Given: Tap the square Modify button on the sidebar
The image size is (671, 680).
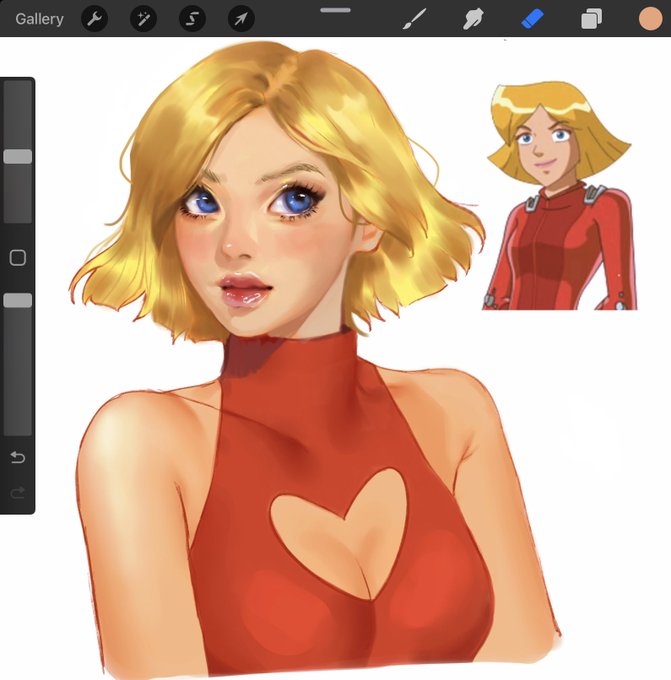Looking at the screenshot, I should coord(18,258).
